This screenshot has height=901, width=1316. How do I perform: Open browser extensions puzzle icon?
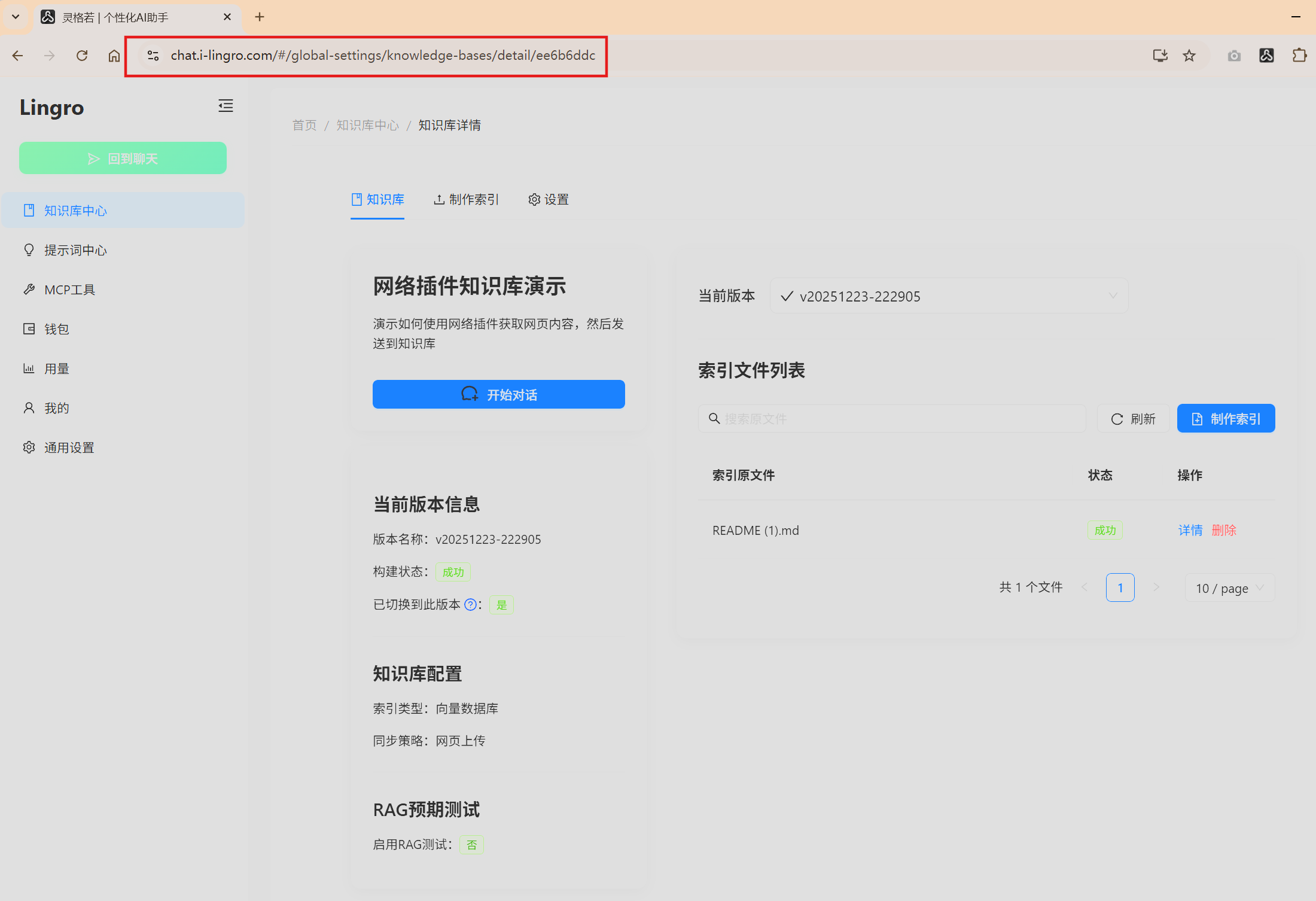(1299, 55)
